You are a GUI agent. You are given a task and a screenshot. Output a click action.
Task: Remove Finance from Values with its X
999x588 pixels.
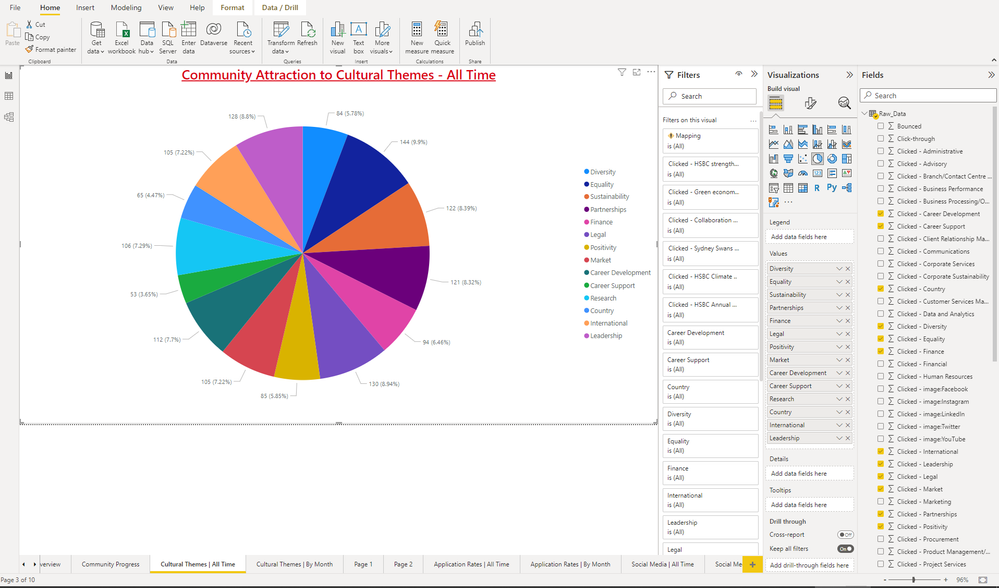848,321
